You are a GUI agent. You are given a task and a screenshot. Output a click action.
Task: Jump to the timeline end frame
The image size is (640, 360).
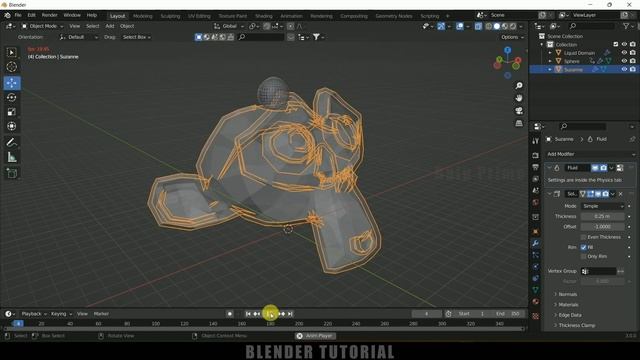coord(290,314)
